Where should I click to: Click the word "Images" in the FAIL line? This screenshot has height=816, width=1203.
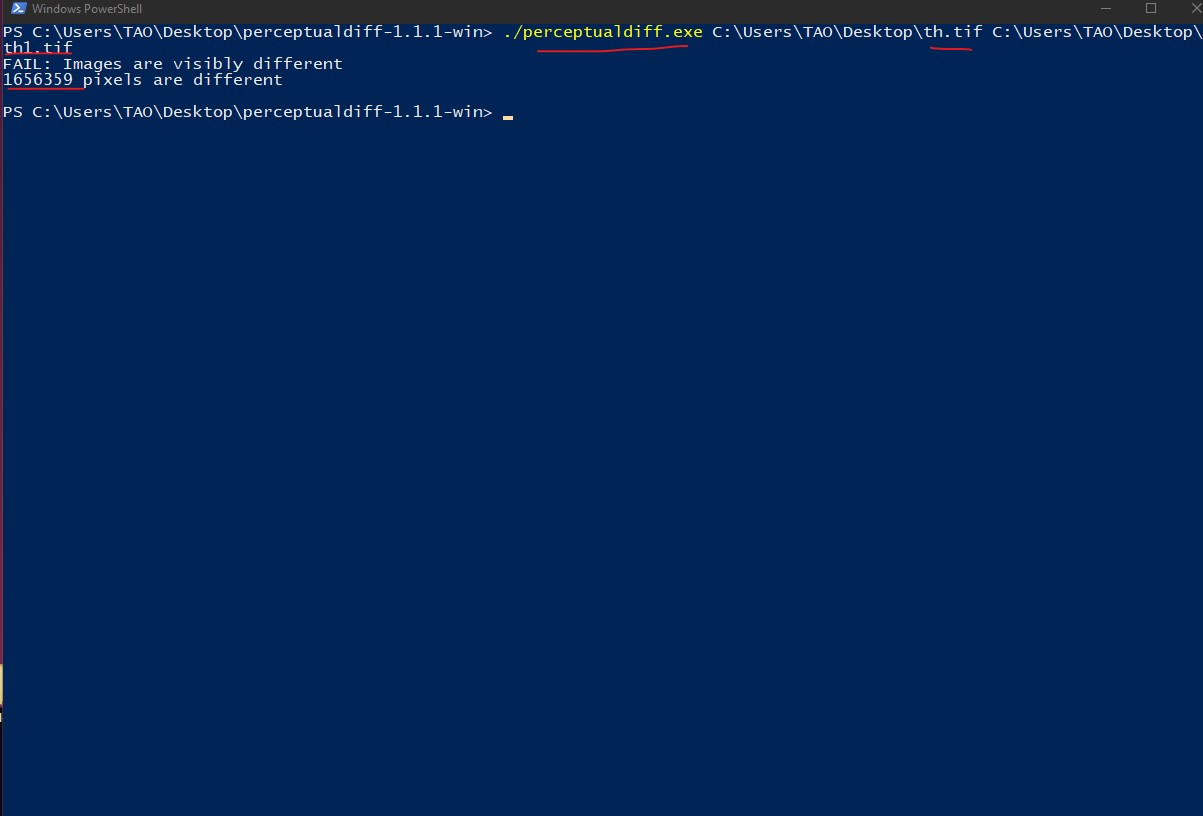pos(92,64)
